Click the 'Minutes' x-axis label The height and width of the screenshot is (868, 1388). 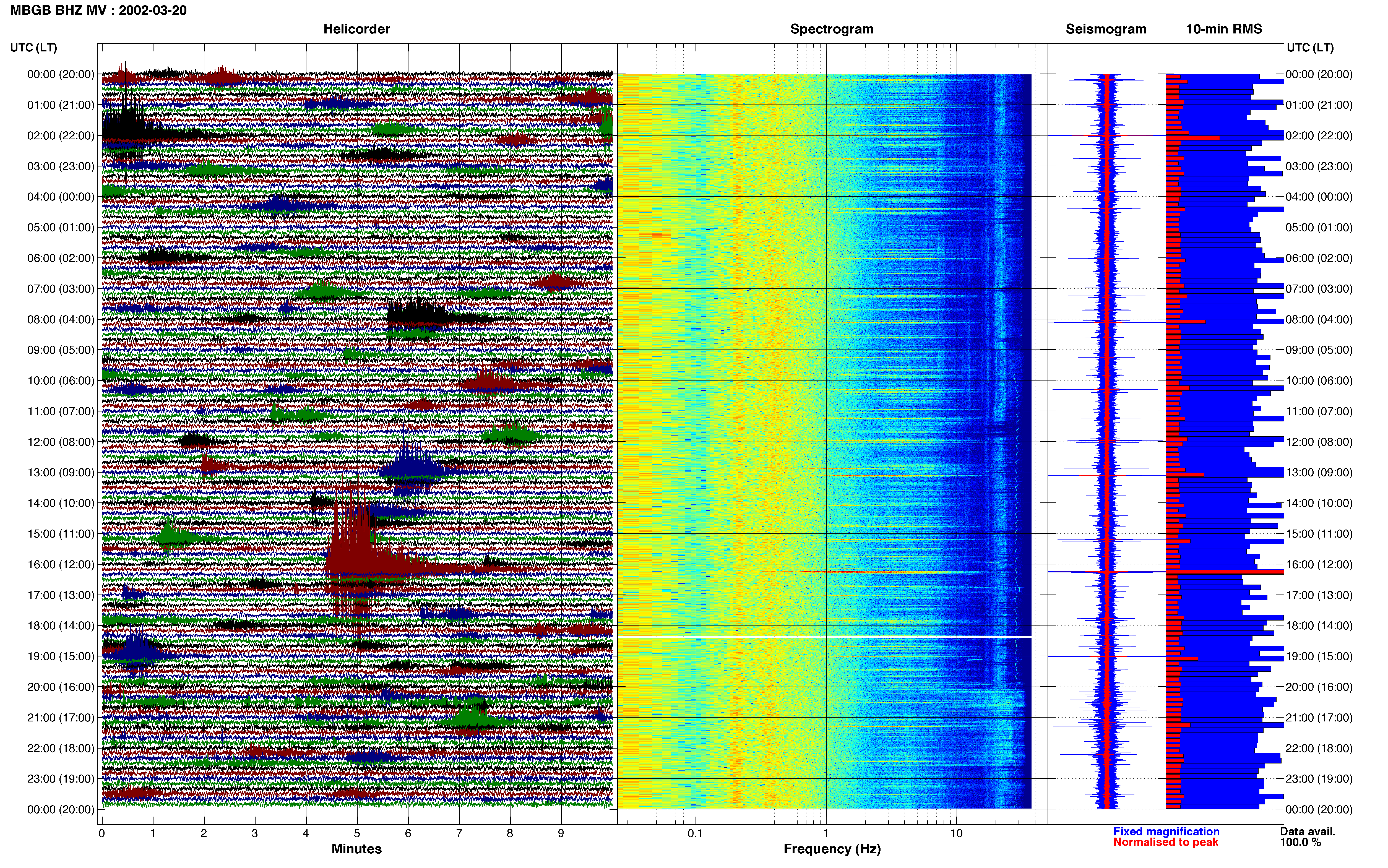[x=356, y=849]
